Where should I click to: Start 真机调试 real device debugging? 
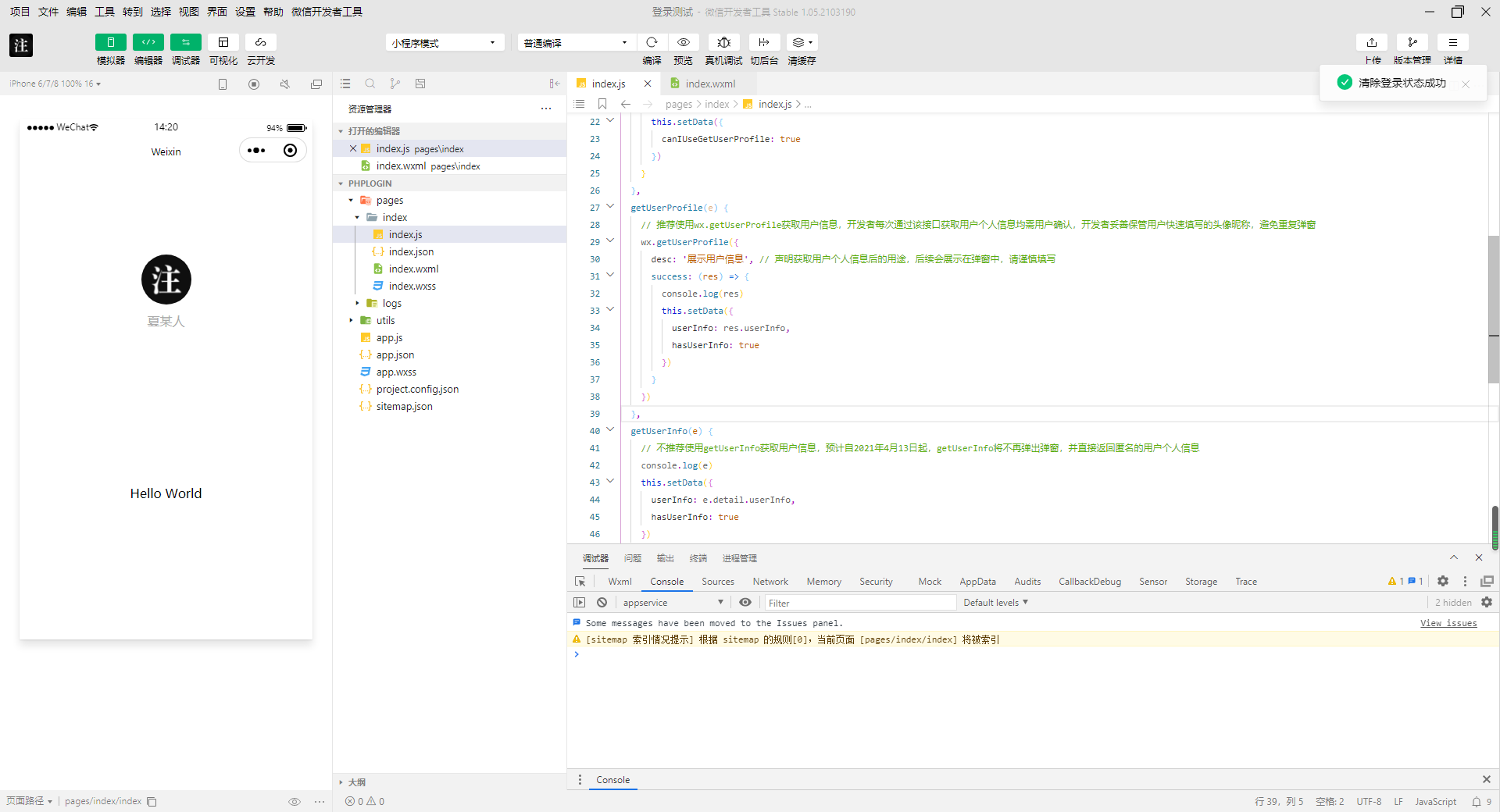(x=723, y=42)
